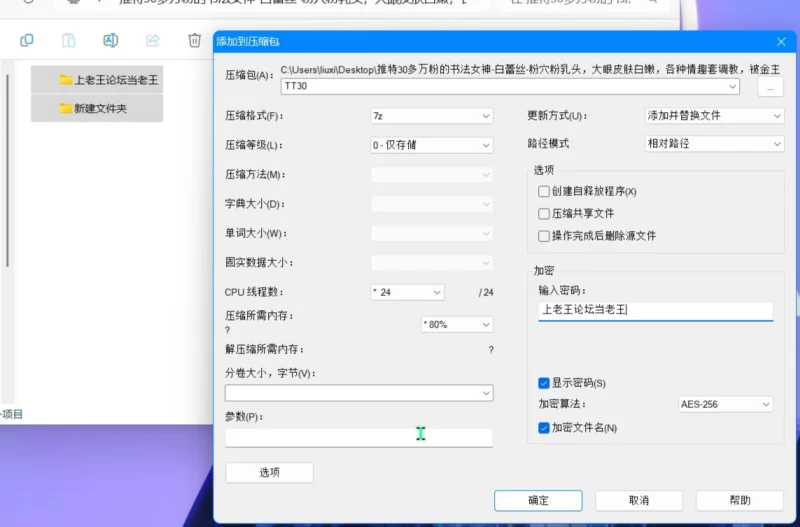The width and height of the screenshot is (800, 527).
Task: Open the CPU 线程数 dropdown
Action: click(x=407, y=292)
